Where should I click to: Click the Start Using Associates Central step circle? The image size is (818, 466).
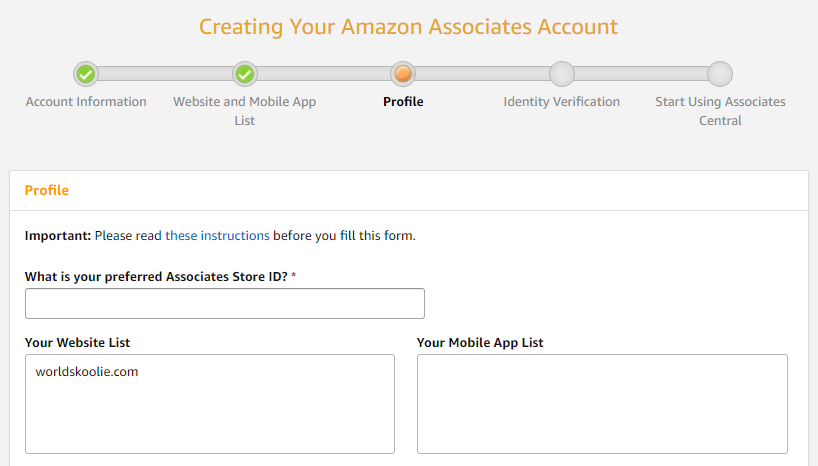(720, 74)
